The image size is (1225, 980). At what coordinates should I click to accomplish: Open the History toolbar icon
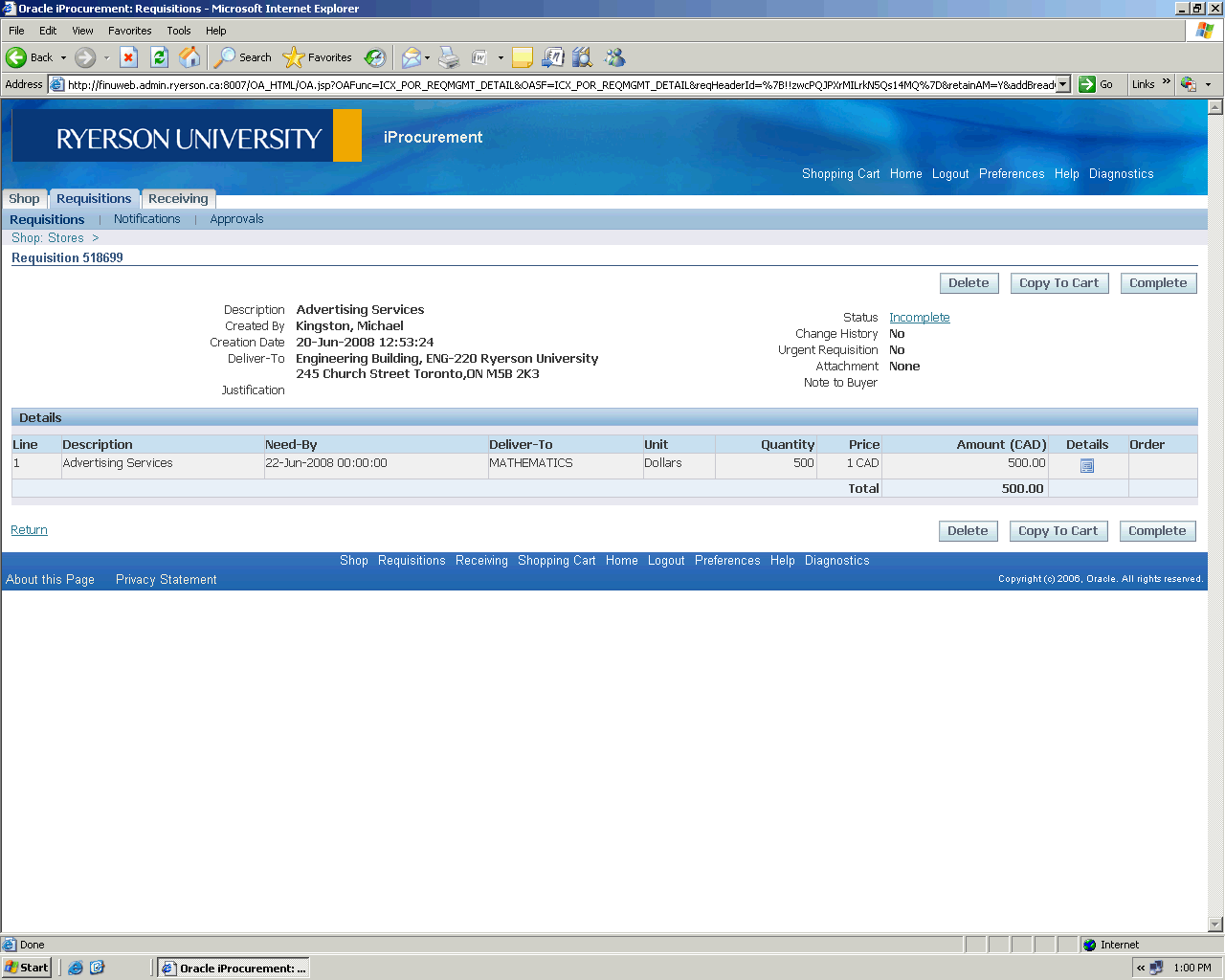click(x=375, y=57)
